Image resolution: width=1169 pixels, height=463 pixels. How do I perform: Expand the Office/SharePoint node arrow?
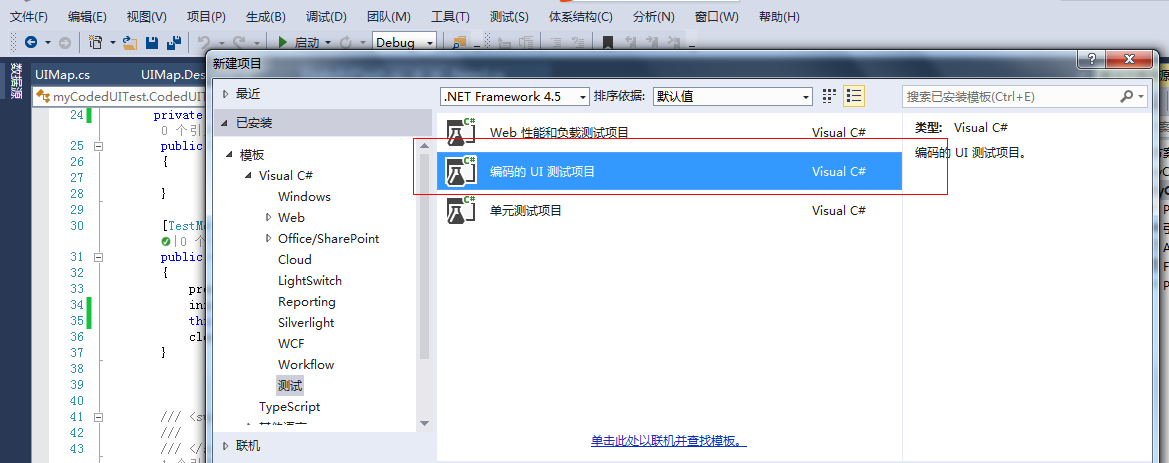[x=268, y=239]
